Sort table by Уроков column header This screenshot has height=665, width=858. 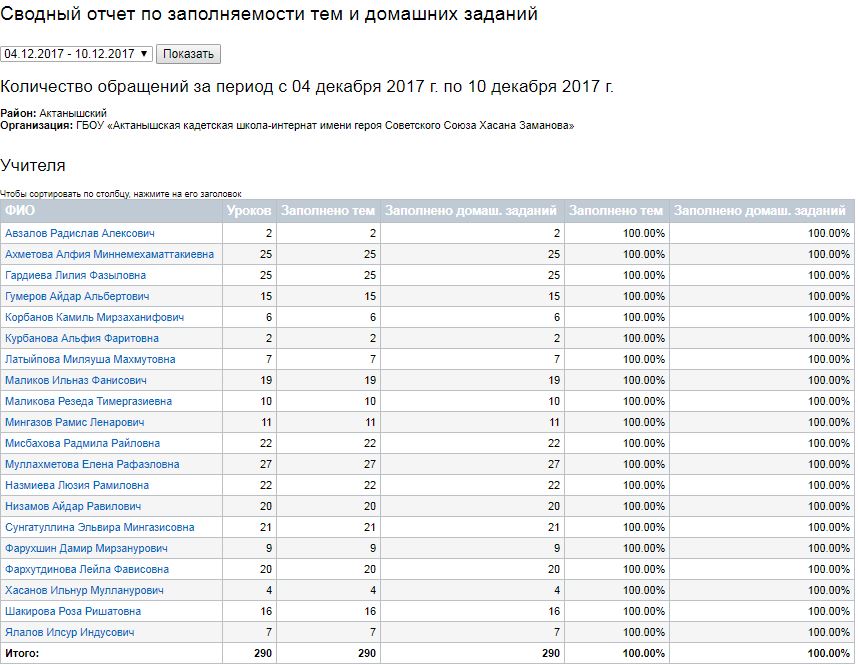click(249, 211)
